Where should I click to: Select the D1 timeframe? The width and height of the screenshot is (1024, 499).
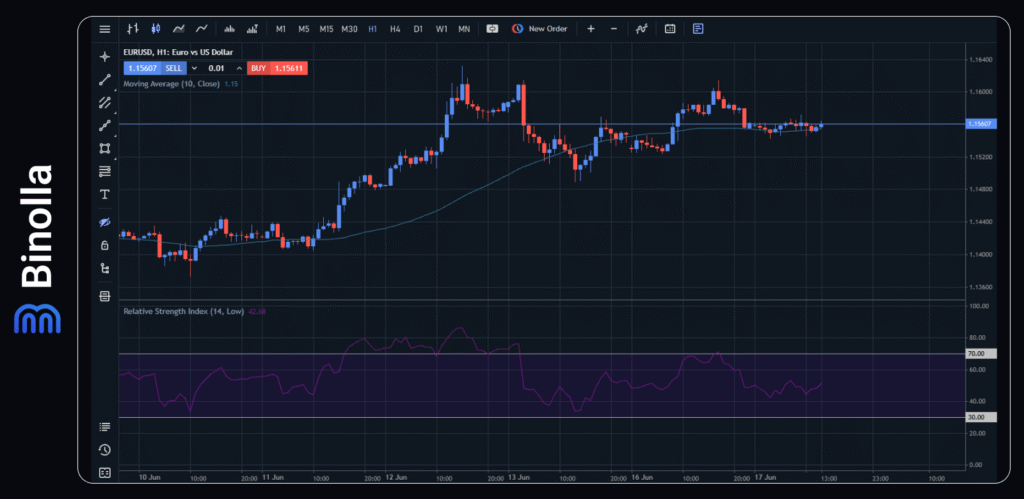click(x=418, y=29)
